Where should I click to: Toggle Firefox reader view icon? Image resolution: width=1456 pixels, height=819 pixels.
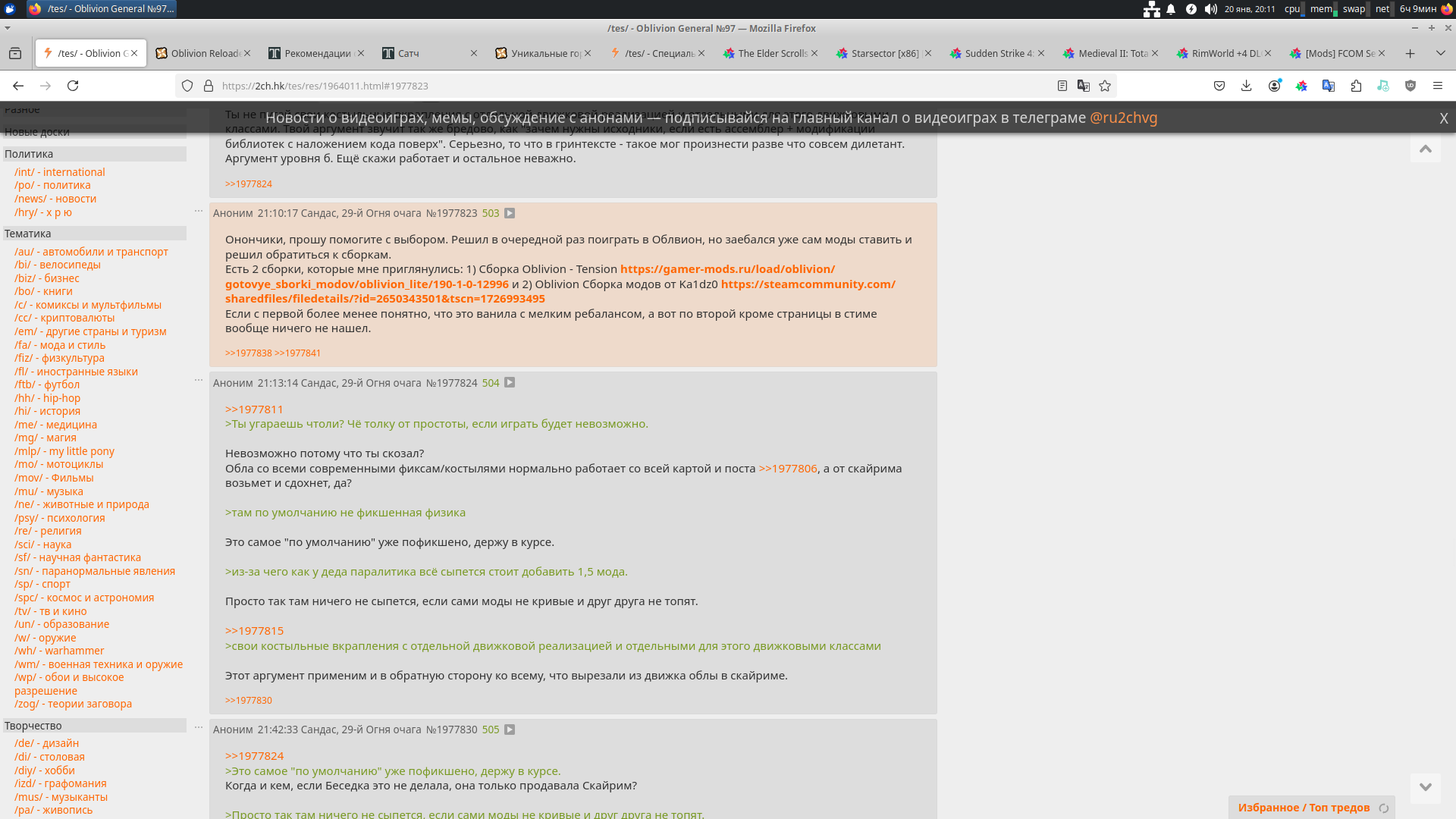coord(1062,86)
